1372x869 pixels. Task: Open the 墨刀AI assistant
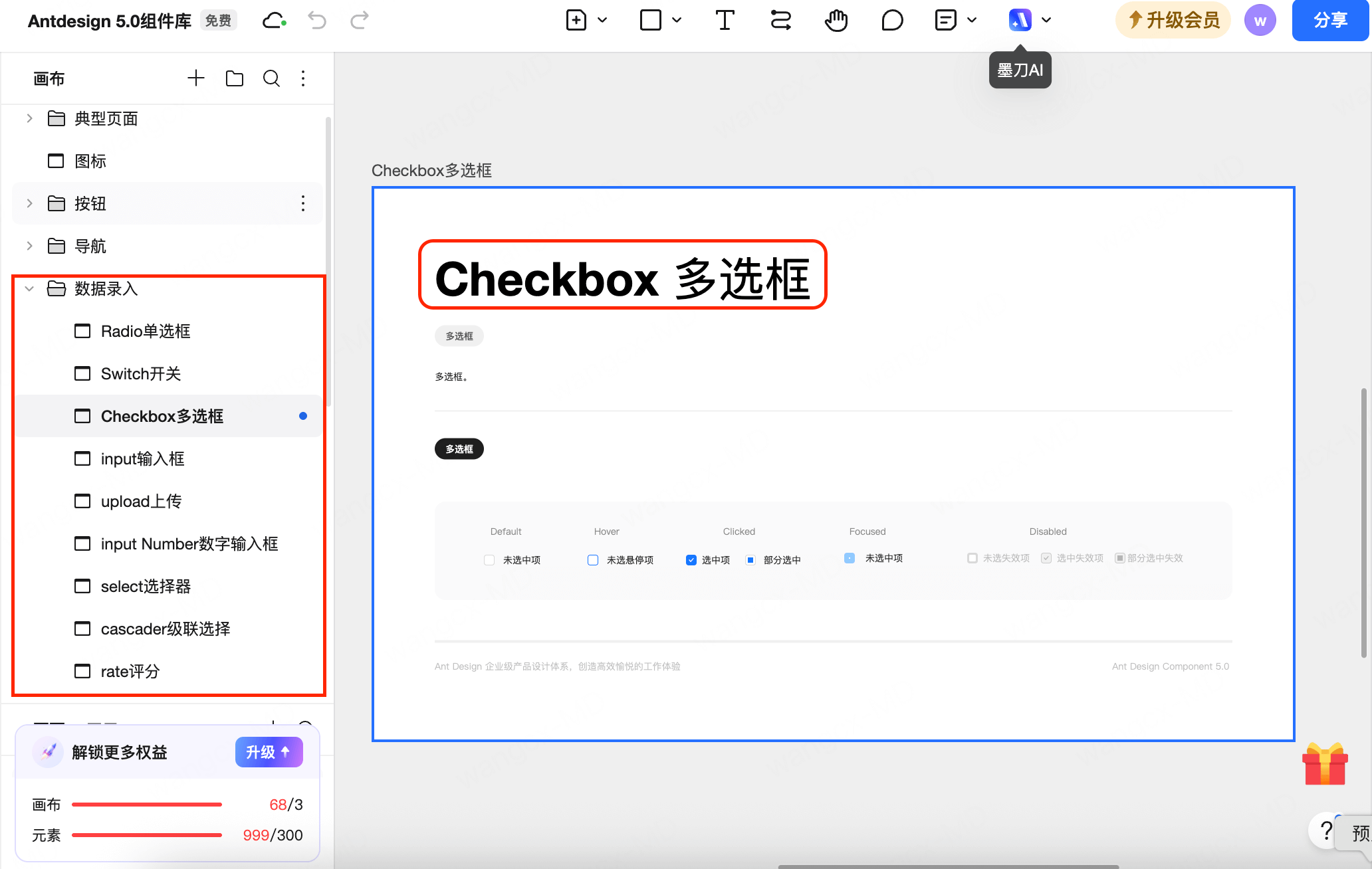[1019, 20]
